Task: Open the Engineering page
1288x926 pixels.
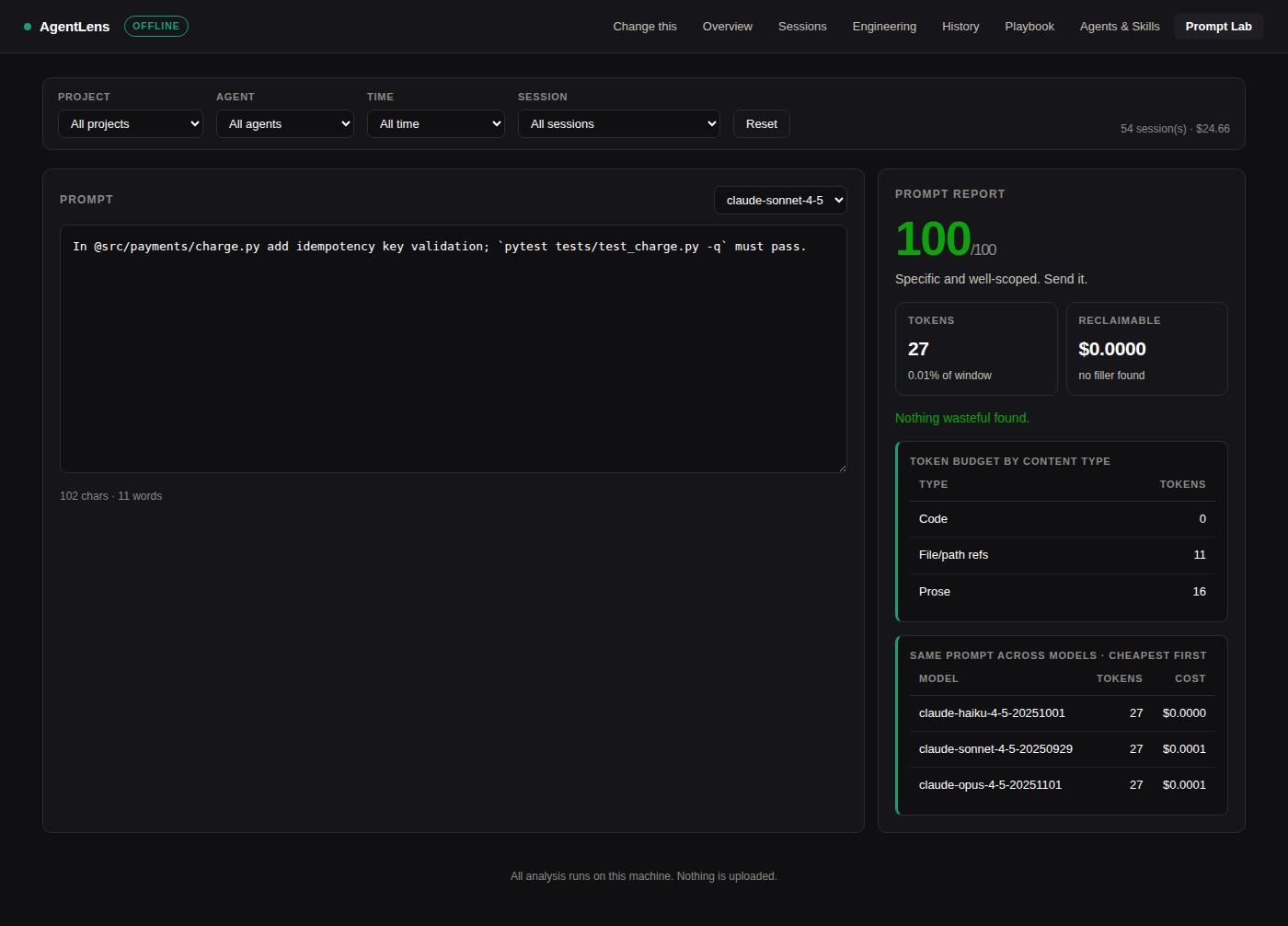Action: tap(884, 27)
